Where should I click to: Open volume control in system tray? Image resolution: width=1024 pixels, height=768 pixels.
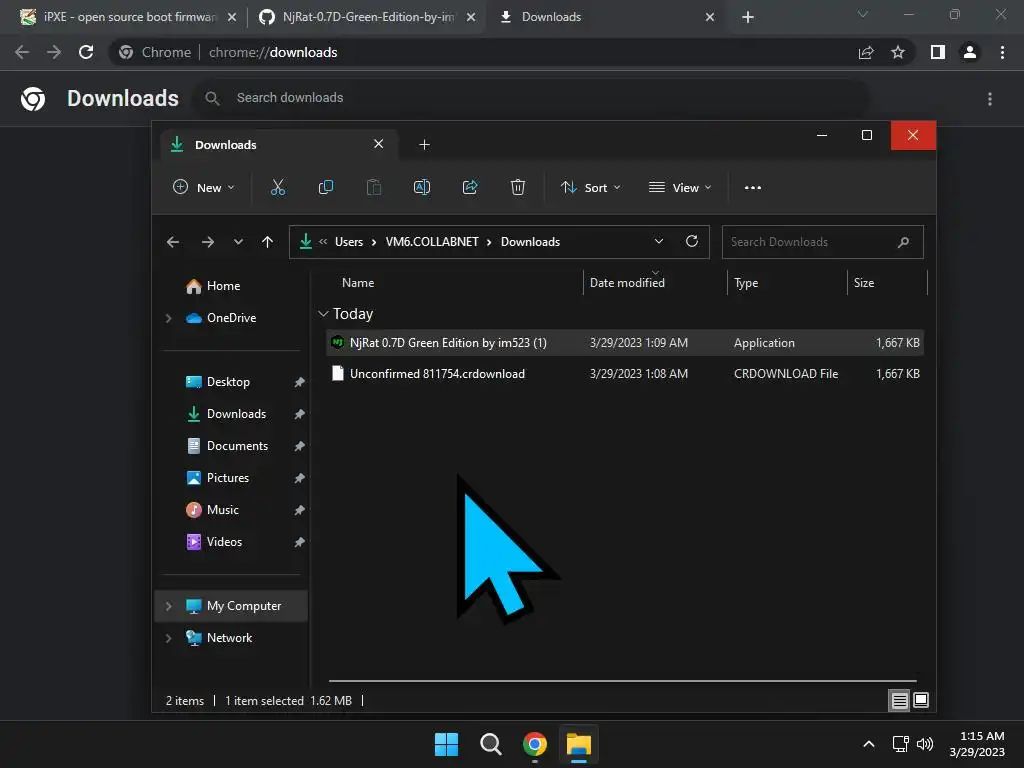click(925, 744)
